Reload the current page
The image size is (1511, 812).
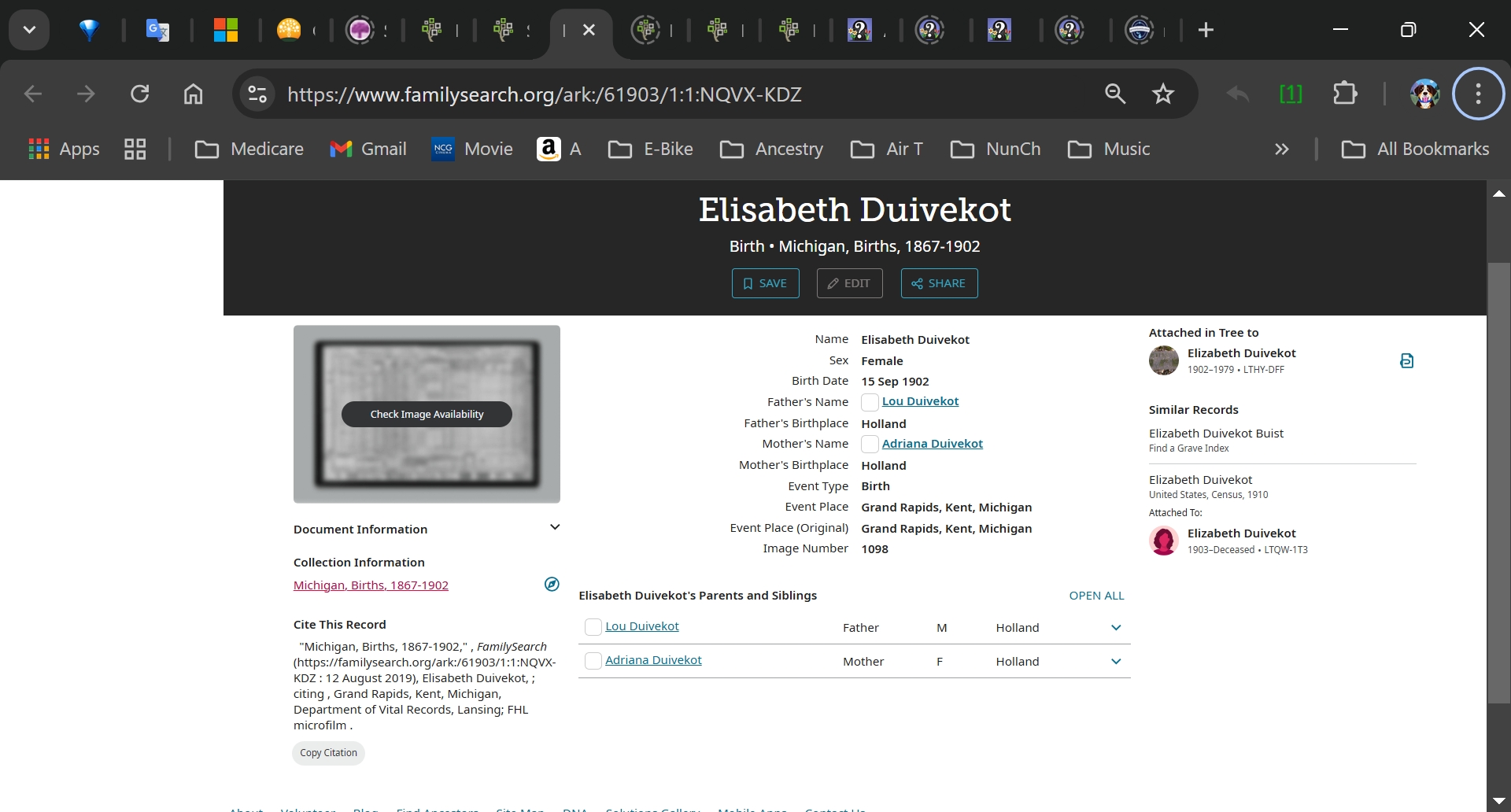(140, 94)
